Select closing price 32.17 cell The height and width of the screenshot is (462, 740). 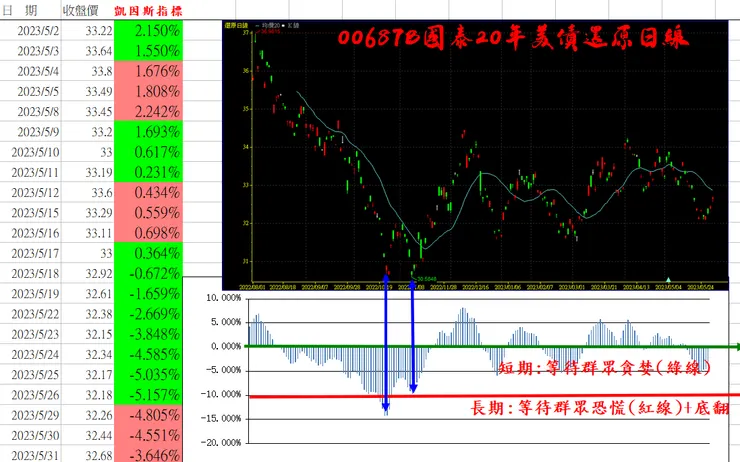[87, 375]
